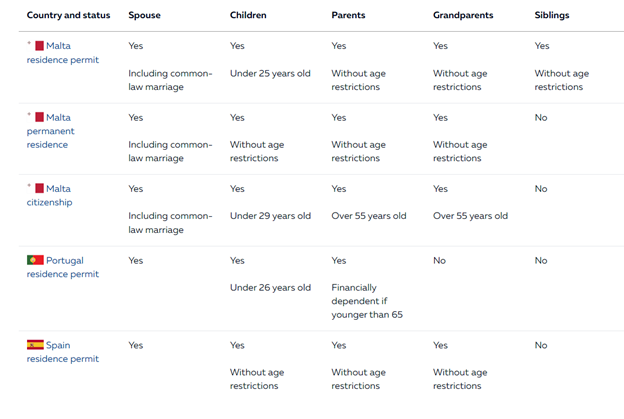Click the Malta flag icon beside permanent residence
The image size is (624, 419).
[39, 117]
